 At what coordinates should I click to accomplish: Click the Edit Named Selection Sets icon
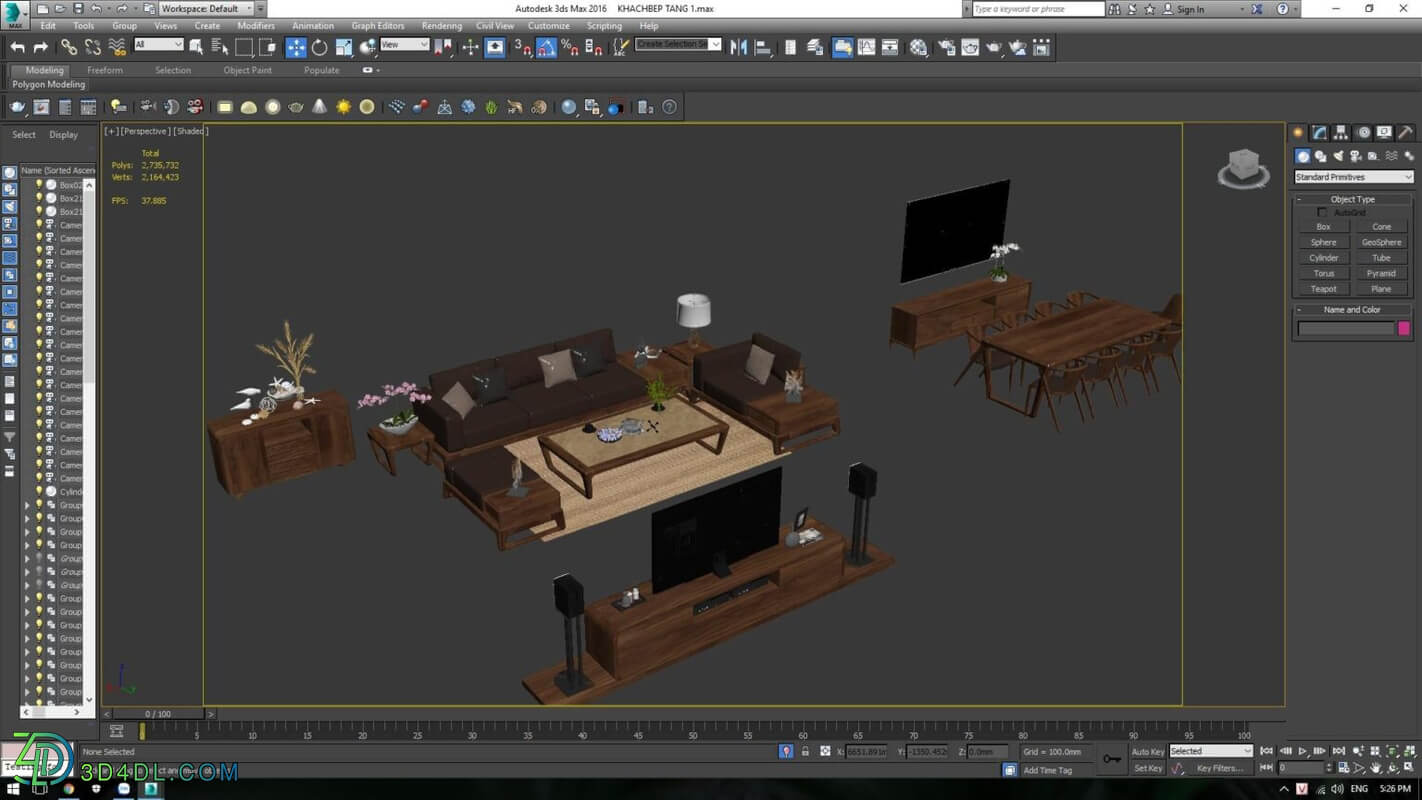pyautogui.click(x=621, y=47)
